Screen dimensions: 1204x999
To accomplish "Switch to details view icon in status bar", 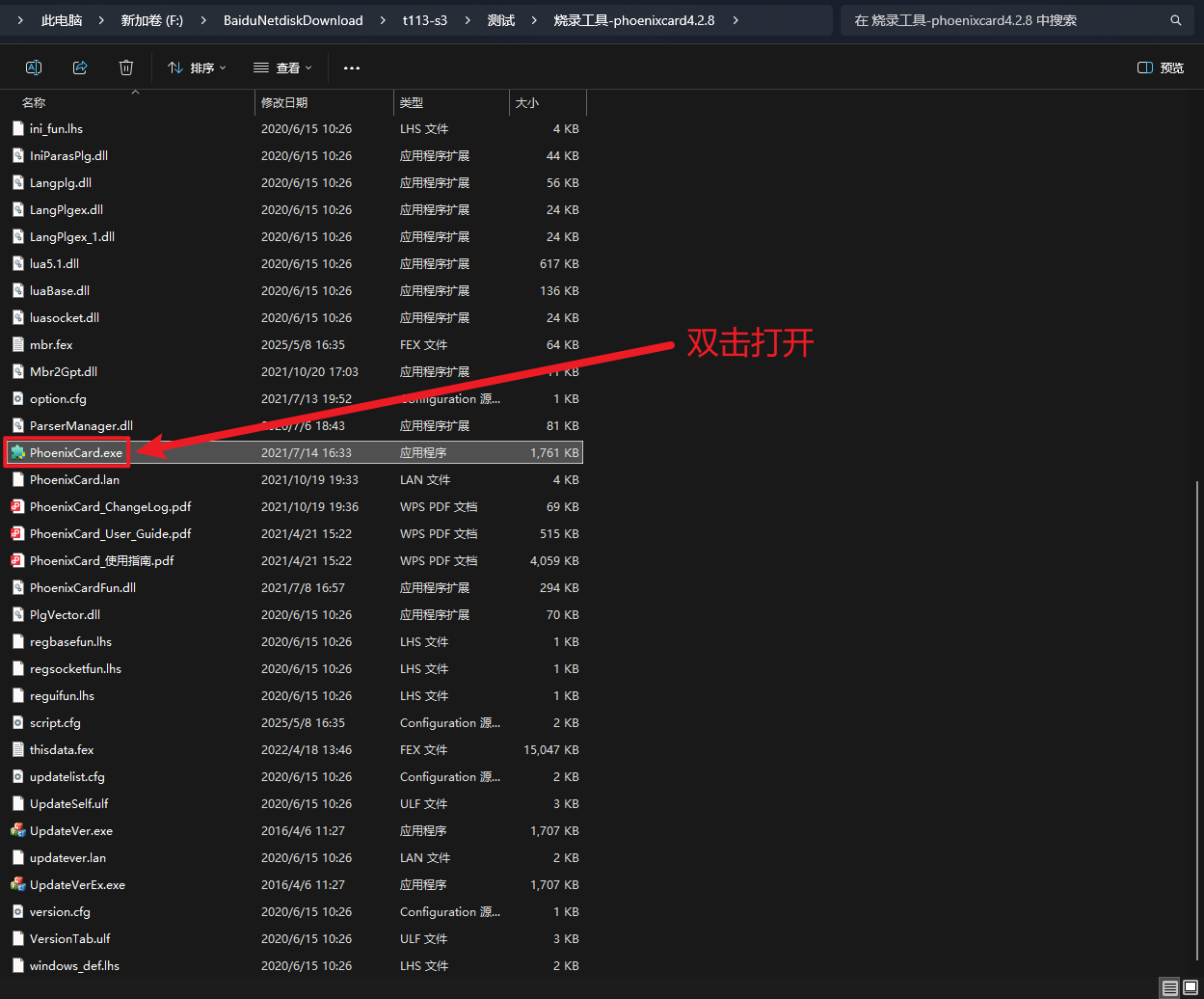I will [x=1169, y=987].
